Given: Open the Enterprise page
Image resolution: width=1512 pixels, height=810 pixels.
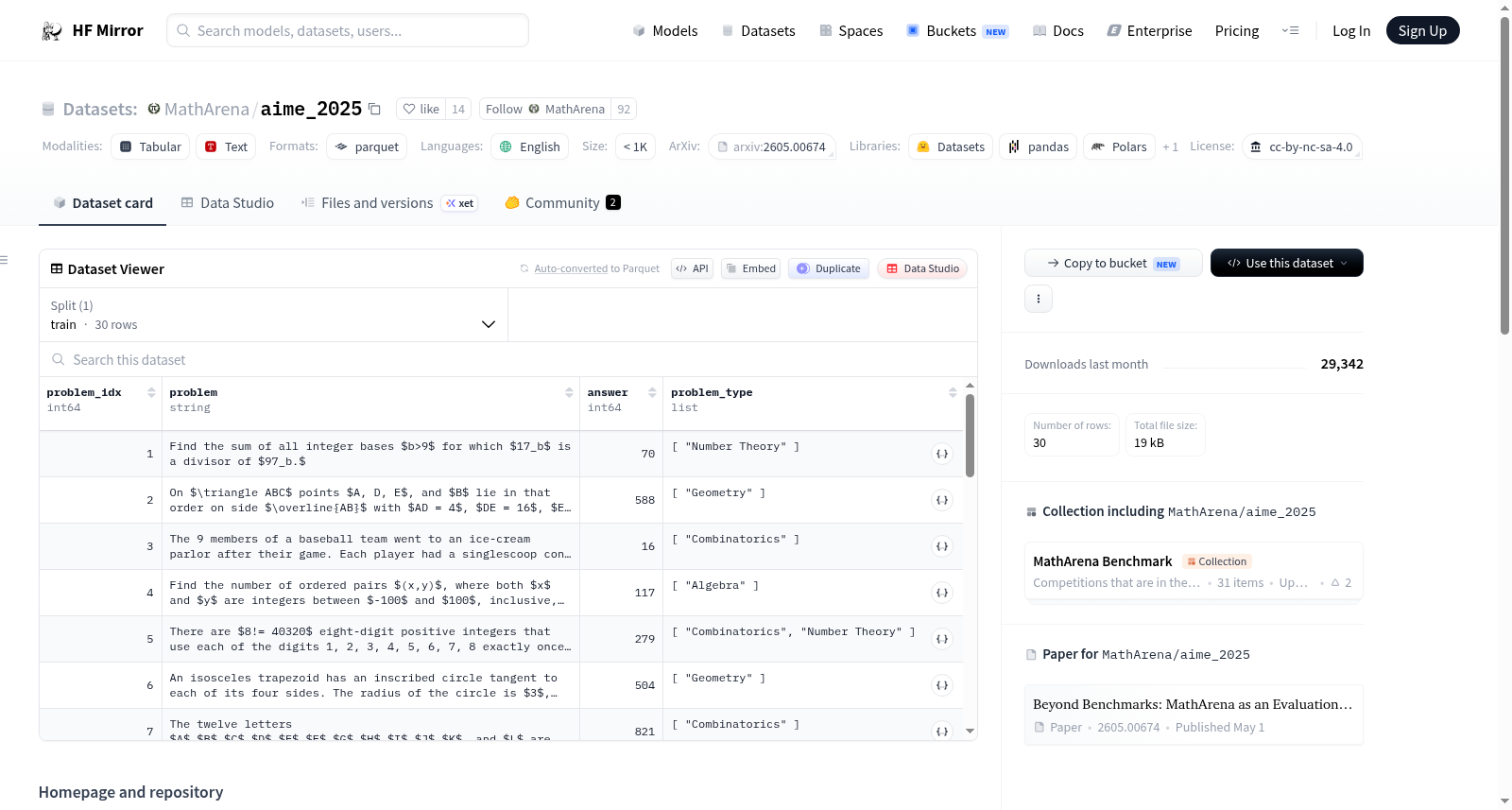Looking at the screenshot, I should tap(1149, 31).
